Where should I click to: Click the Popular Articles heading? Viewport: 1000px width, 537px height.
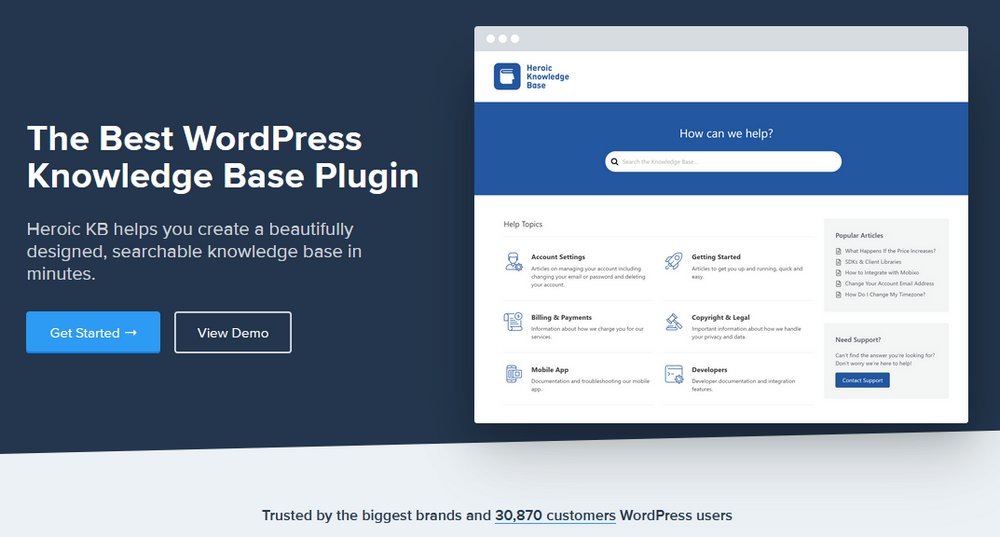click(x=859, y=235)
